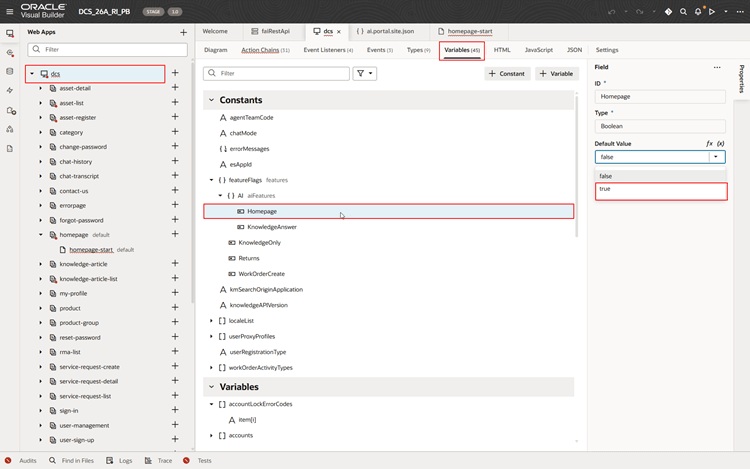
Task: Open the Properties side tab
Action: point(741,79)
